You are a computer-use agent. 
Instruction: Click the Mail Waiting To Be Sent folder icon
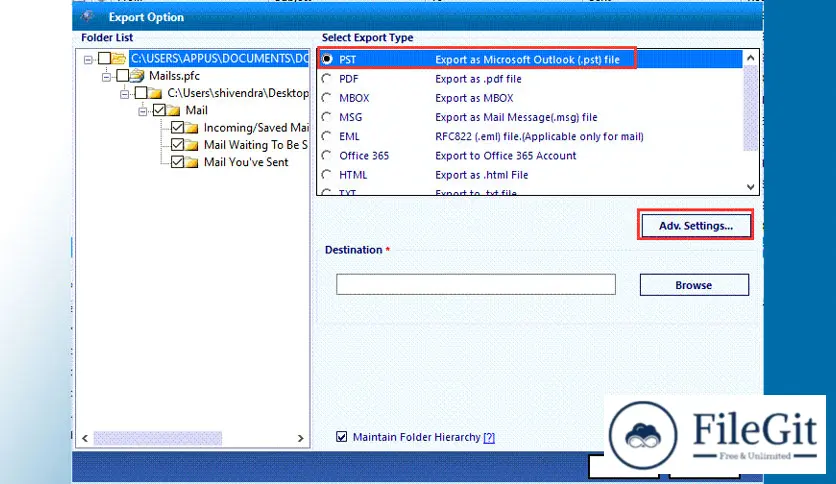coord(191,145)
